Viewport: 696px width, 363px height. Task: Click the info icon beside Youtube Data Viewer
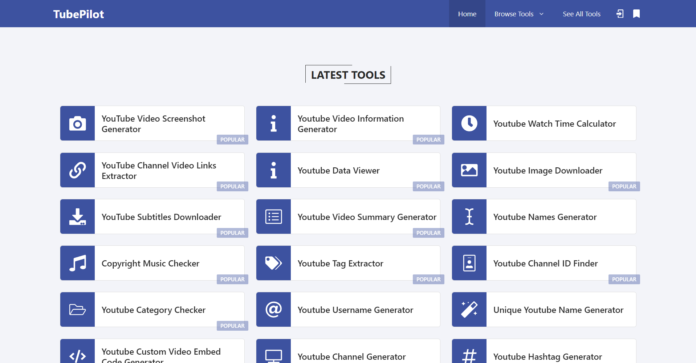tap(273, 170)
